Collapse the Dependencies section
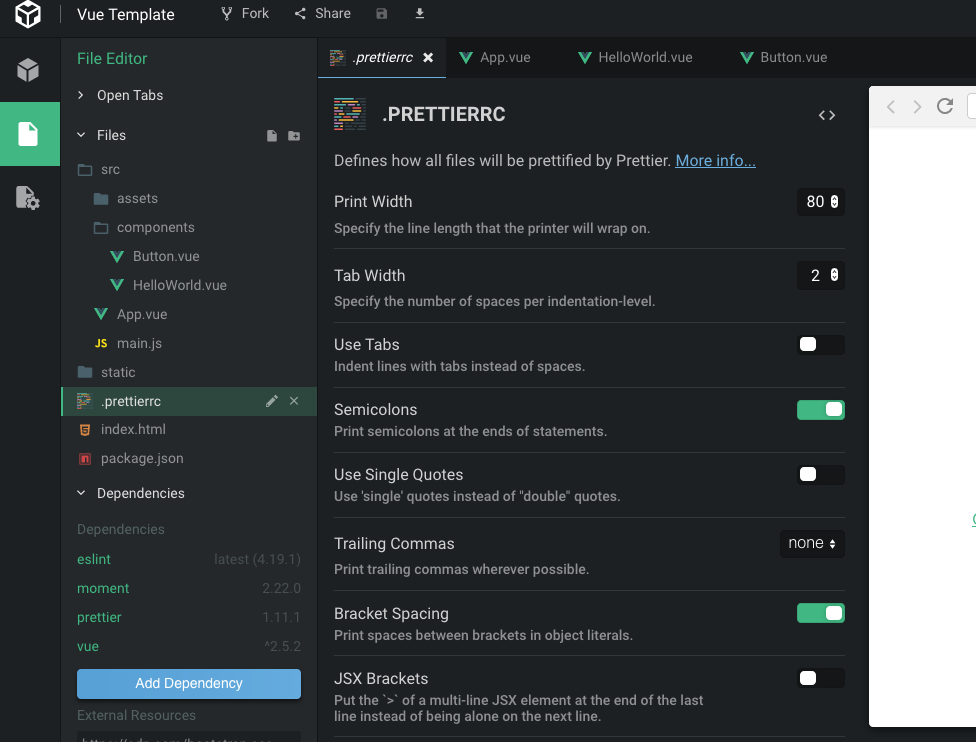 (130, 493)
